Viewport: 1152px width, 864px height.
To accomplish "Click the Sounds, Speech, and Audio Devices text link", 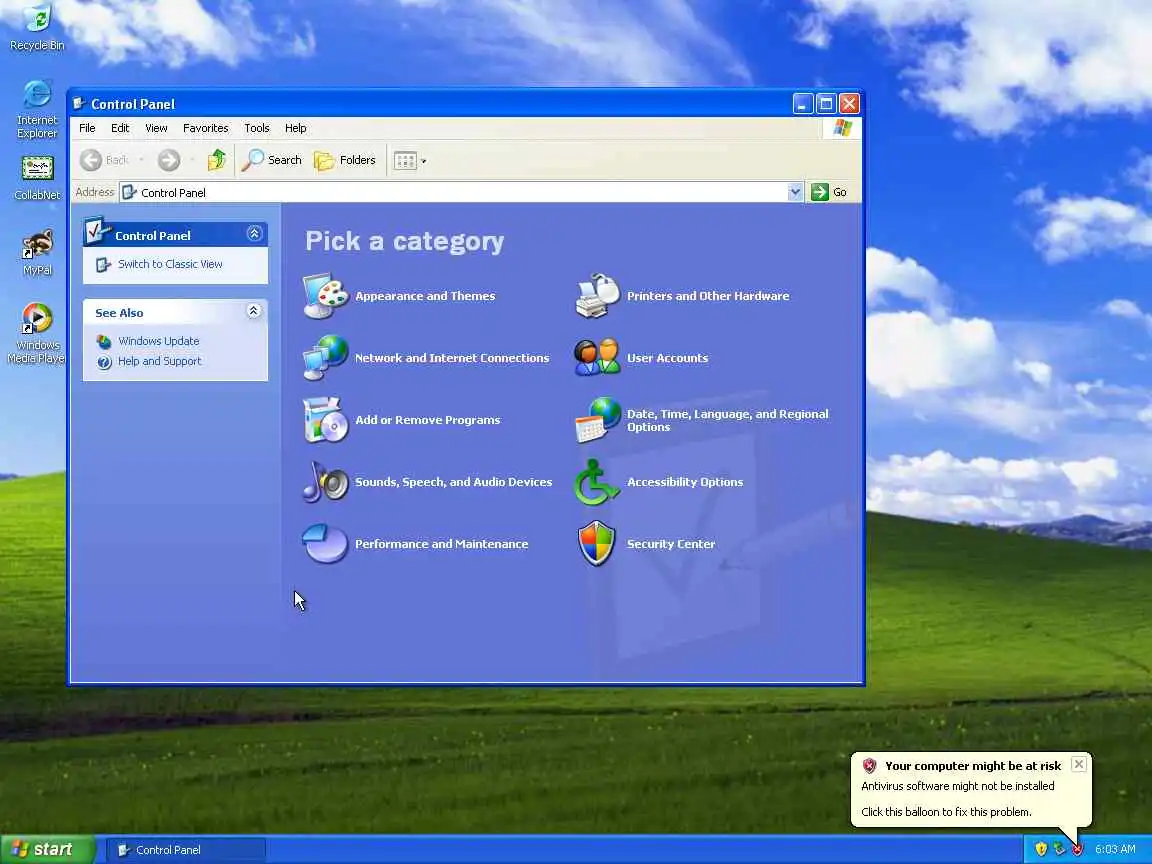I will [453, 482].
